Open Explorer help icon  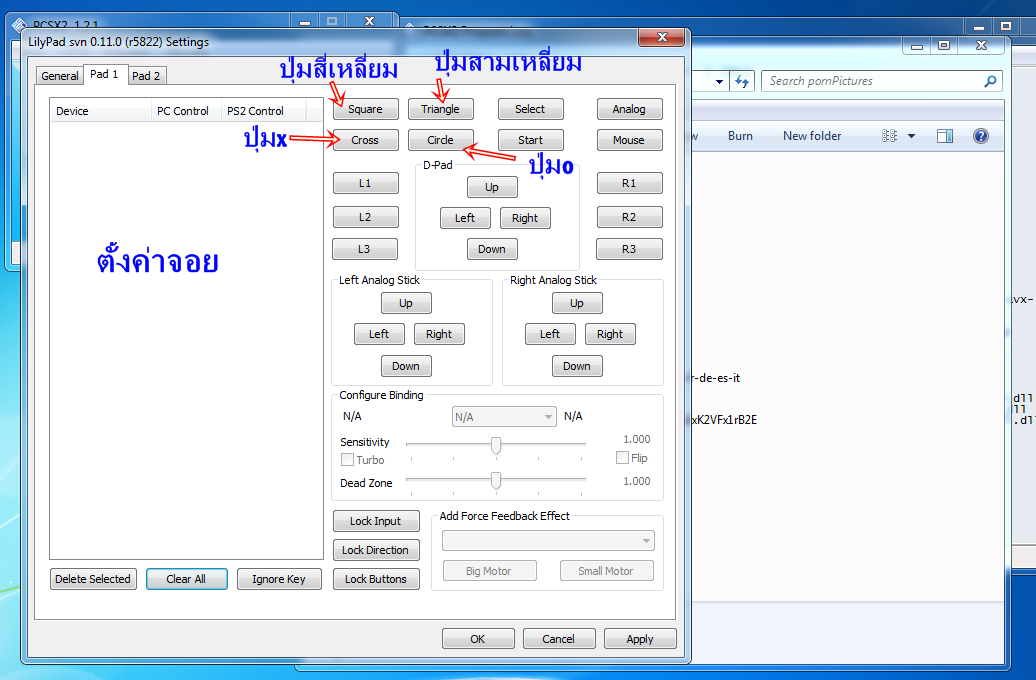tap(980, 136)
